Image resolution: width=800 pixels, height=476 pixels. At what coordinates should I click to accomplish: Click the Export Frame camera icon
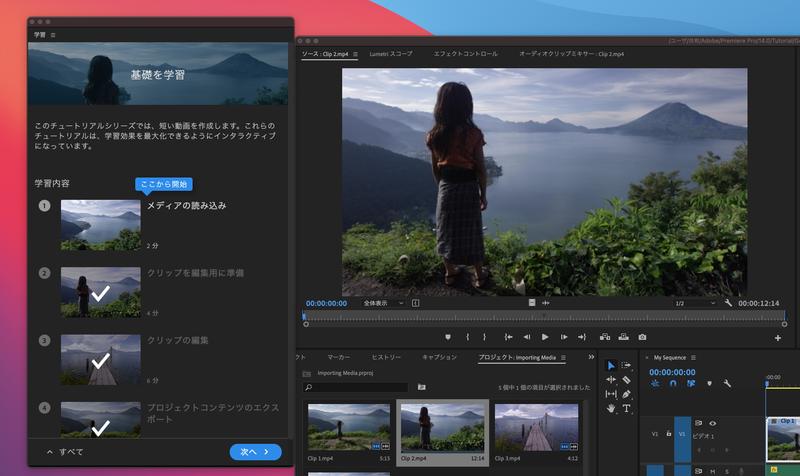642,337
